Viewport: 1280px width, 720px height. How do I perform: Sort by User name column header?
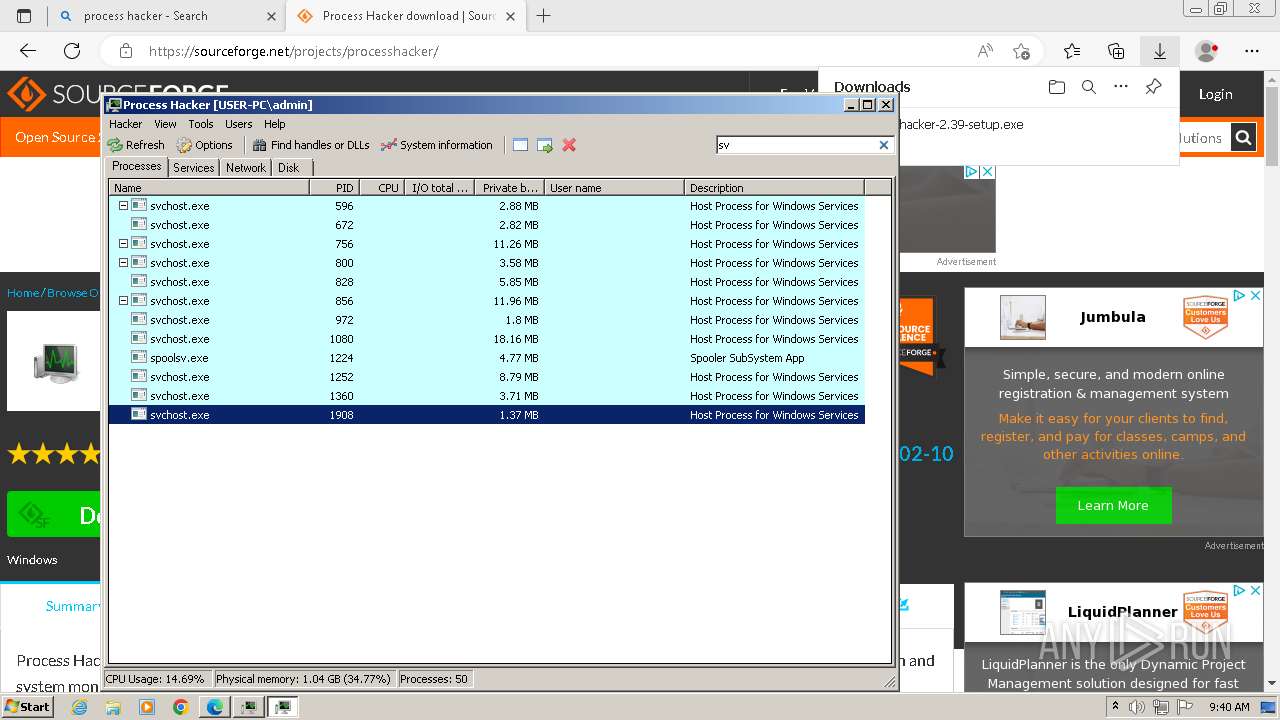point(614,188)
